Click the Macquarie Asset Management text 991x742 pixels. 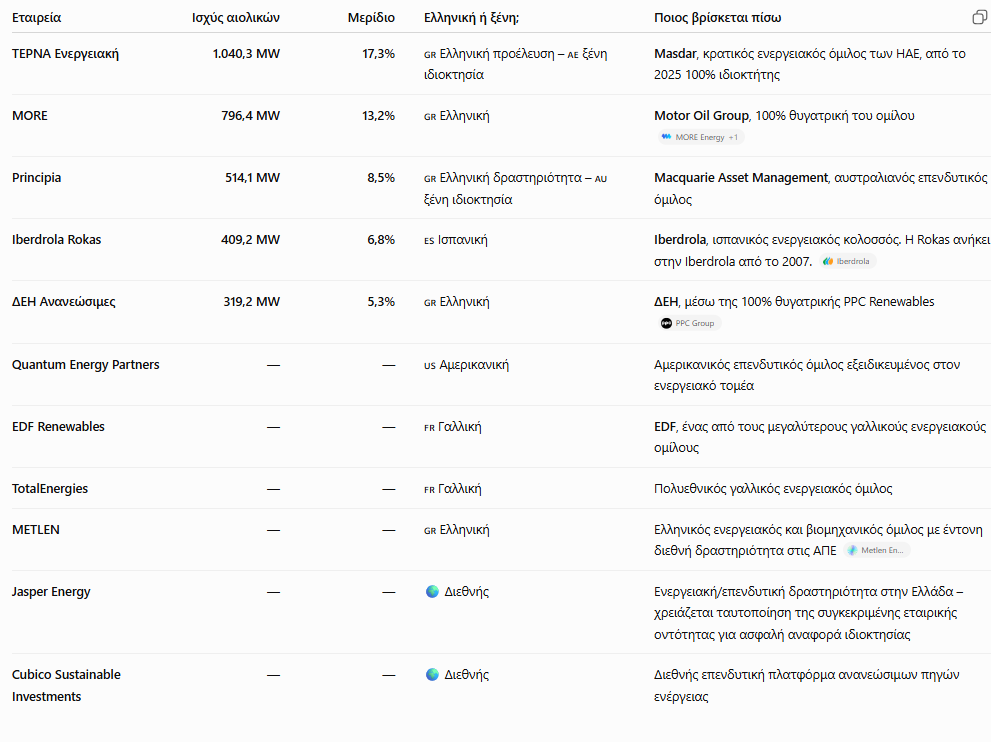[x=741, y=178]
